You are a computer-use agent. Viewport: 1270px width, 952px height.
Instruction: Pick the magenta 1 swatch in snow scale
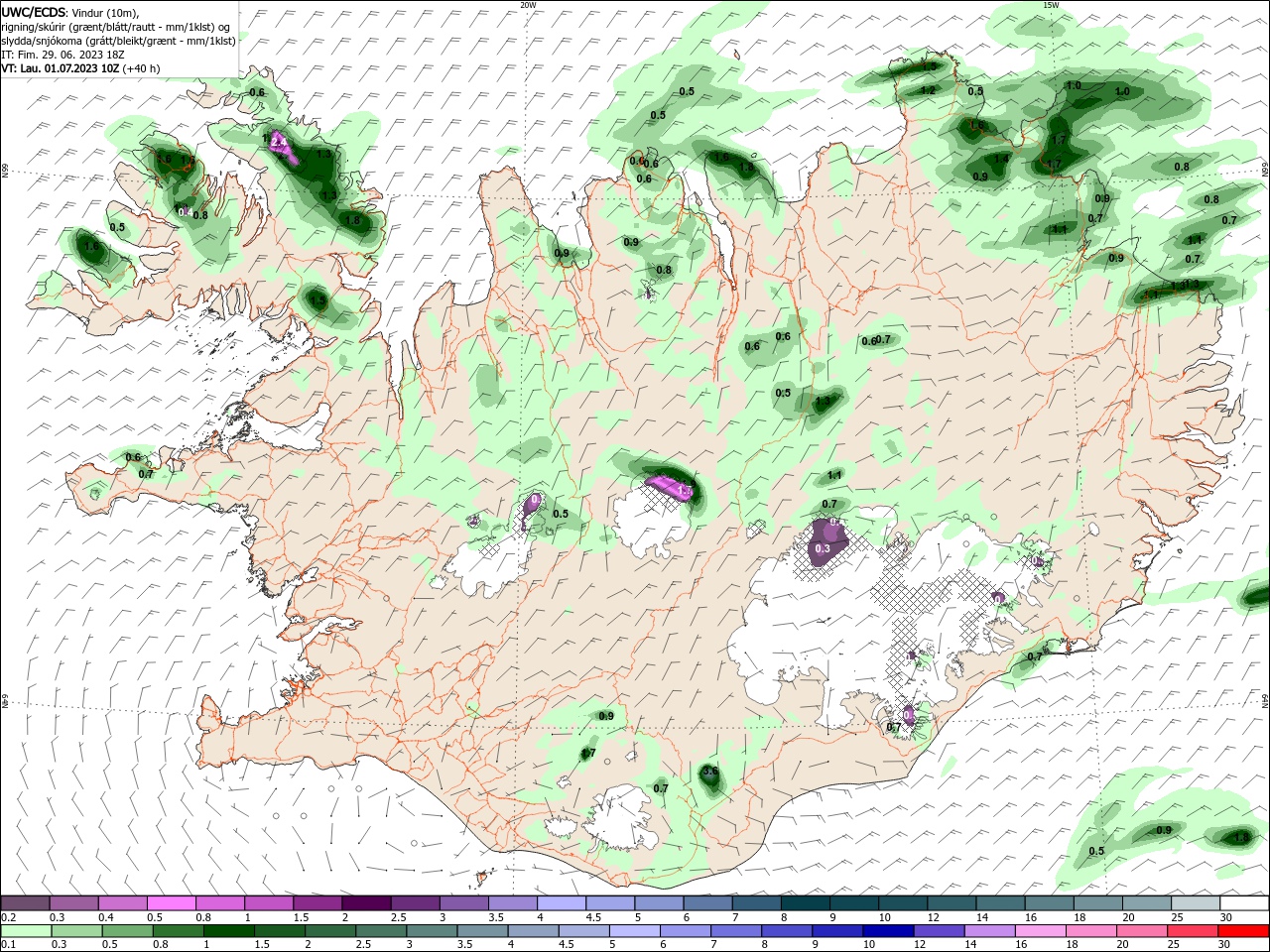(270, 903)
